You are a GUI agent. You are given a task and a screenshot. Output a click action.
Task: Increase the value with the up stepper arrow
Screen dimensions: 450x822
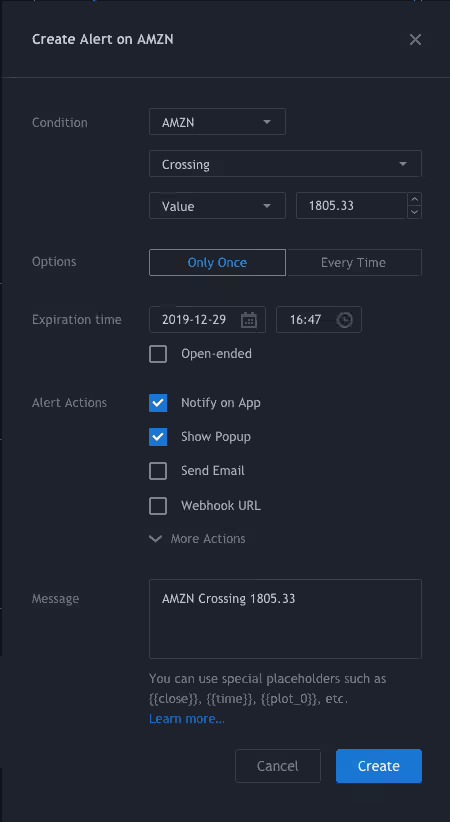(414, 199)
